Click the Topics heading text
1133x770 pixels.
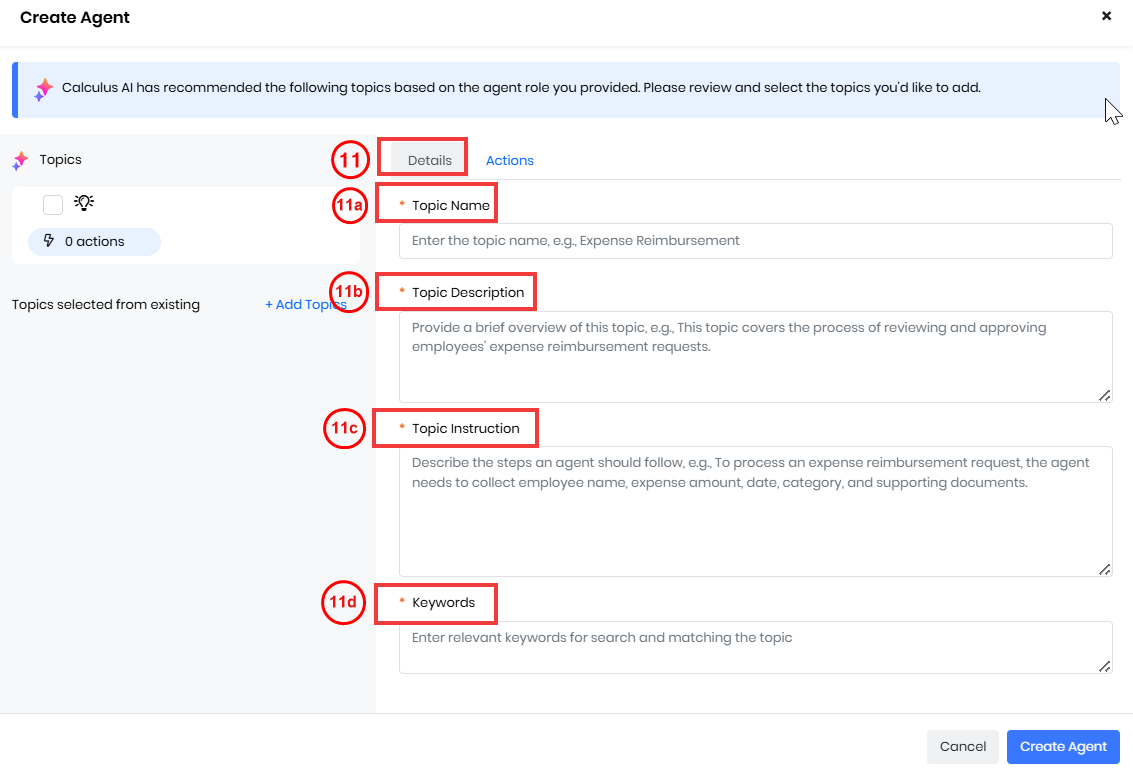coord(61,160)
